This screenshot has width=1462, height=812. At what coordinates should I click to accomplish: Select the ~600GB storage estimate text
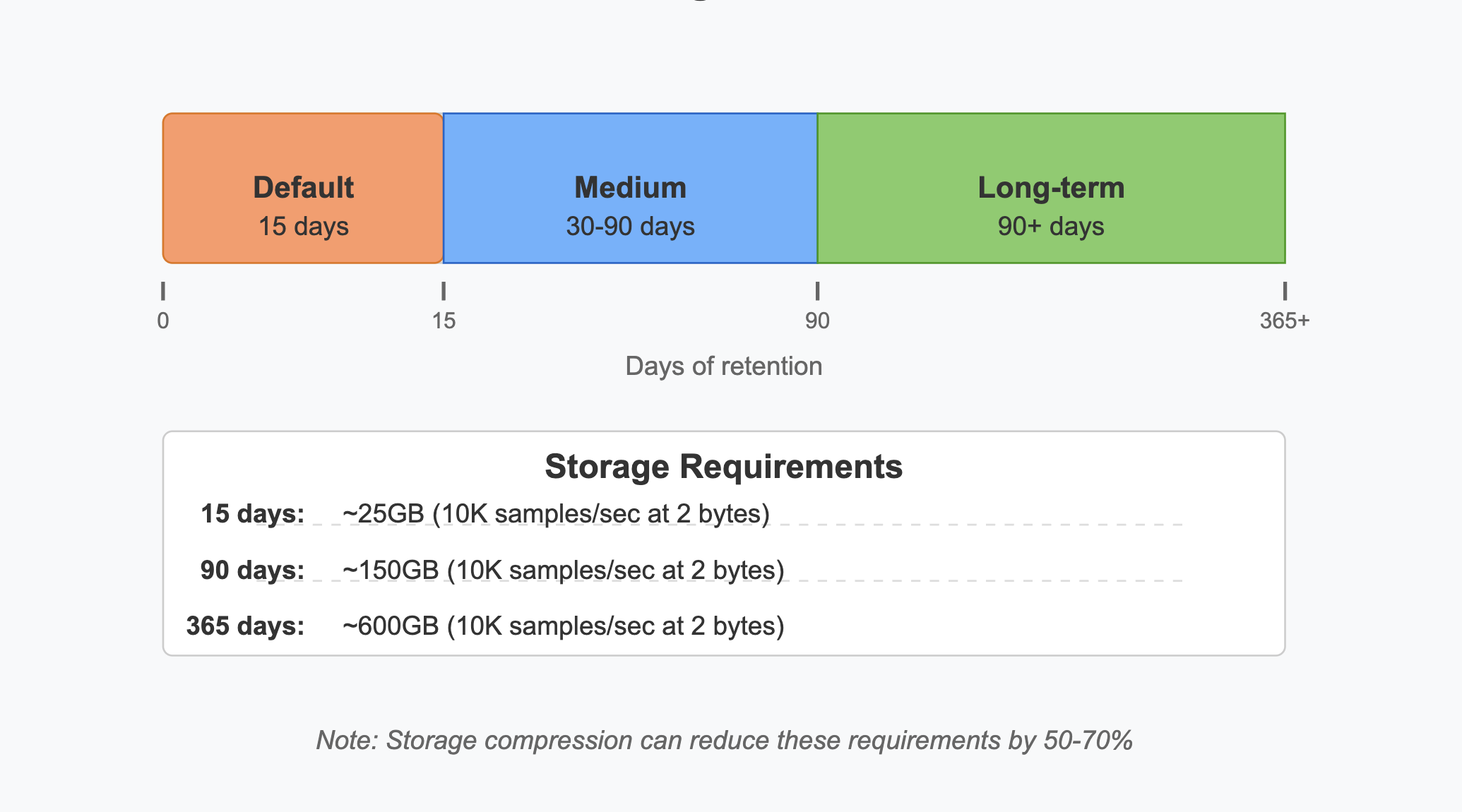pyautogui.click(x=563, y=626)
